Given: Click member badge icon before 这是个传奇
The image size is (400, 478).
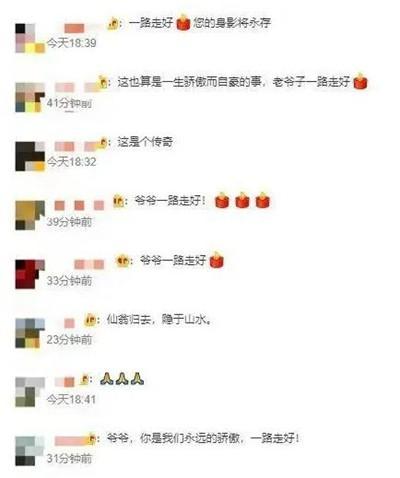Looking at the screenshot, I should pos(102,143).
